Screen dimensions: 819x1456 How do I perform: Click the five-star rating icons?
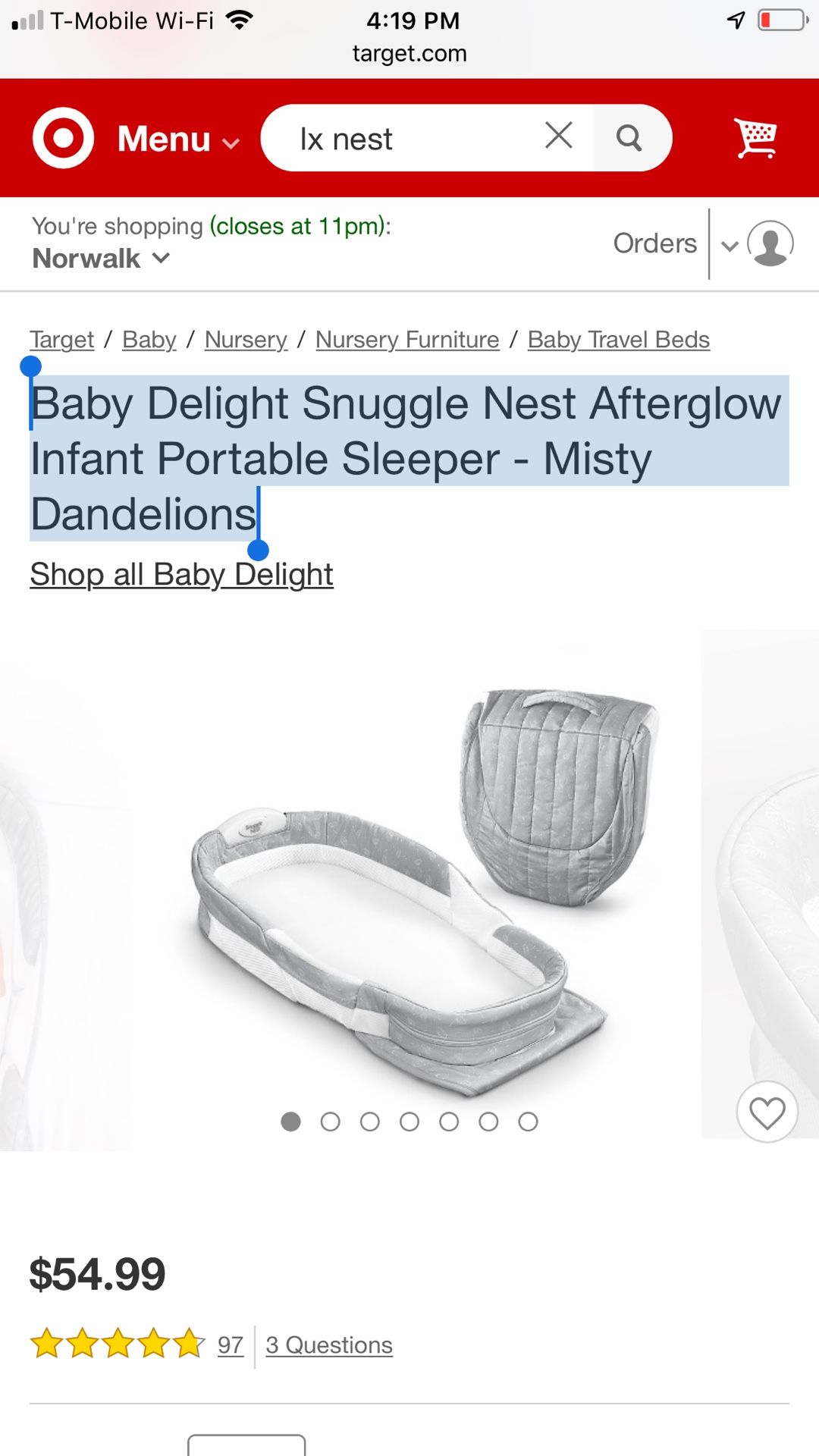118,1344
